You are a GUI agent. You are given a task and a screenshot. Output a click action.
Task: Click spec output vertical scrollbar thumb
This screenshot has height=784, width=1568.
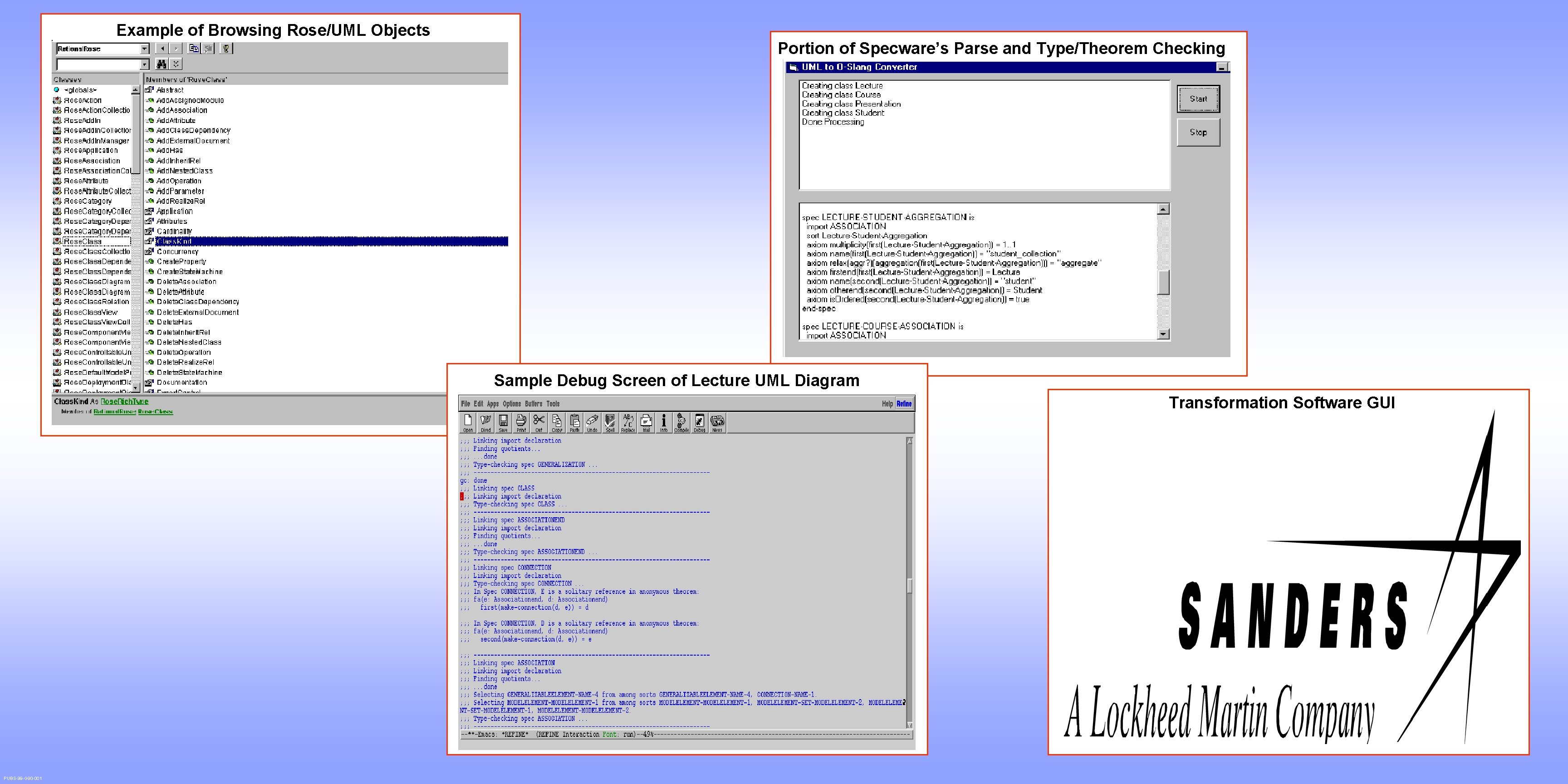tap(1163, 282)
